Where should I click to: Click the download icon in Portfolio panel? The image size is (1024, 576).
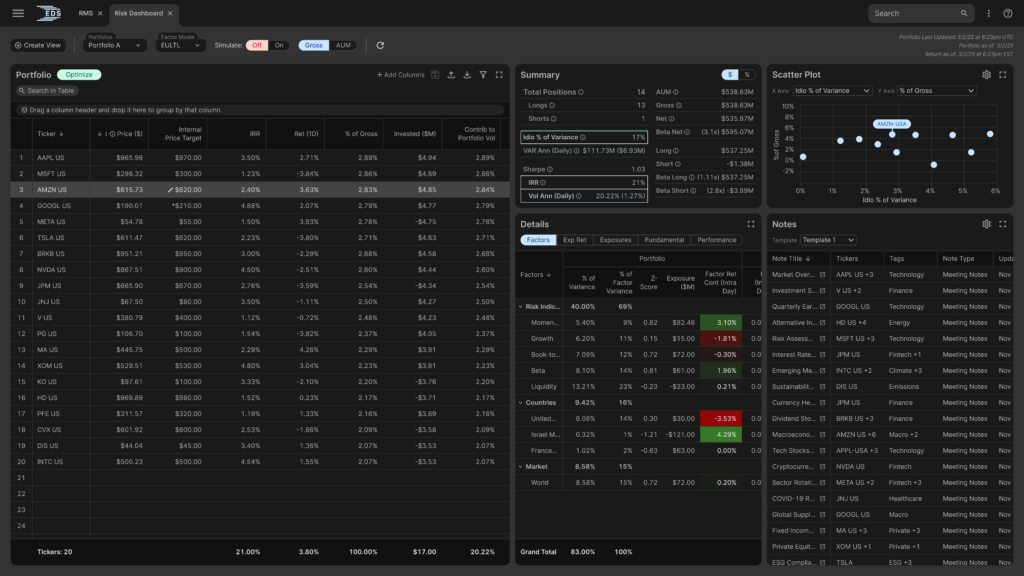point(467,75)
